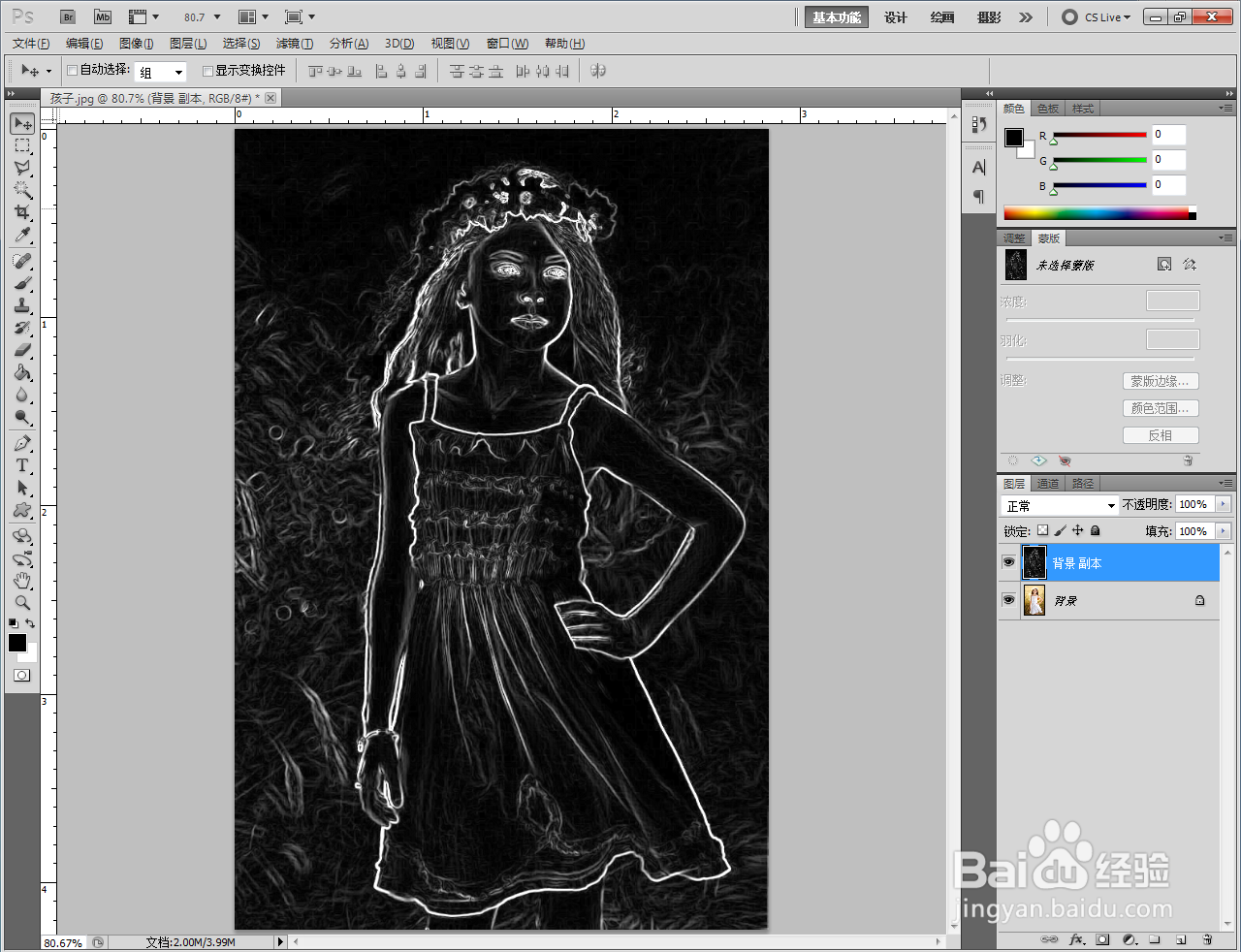1241x952 pixels.
Task: Select the Custom Shape tool
Action: (22, 511)
